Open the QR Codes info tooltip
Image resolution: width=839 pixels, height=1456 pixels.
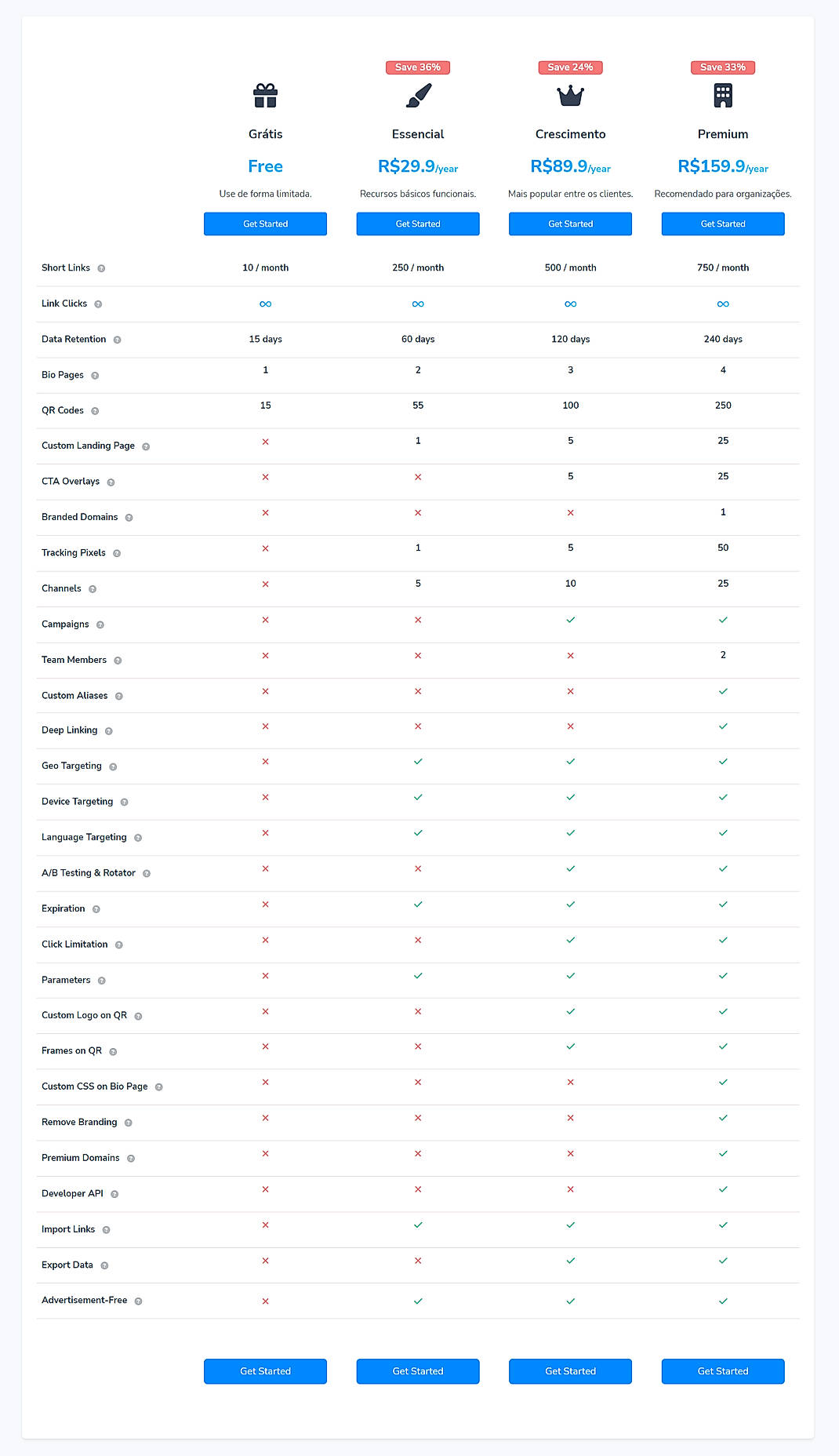(x=96, y=410)
